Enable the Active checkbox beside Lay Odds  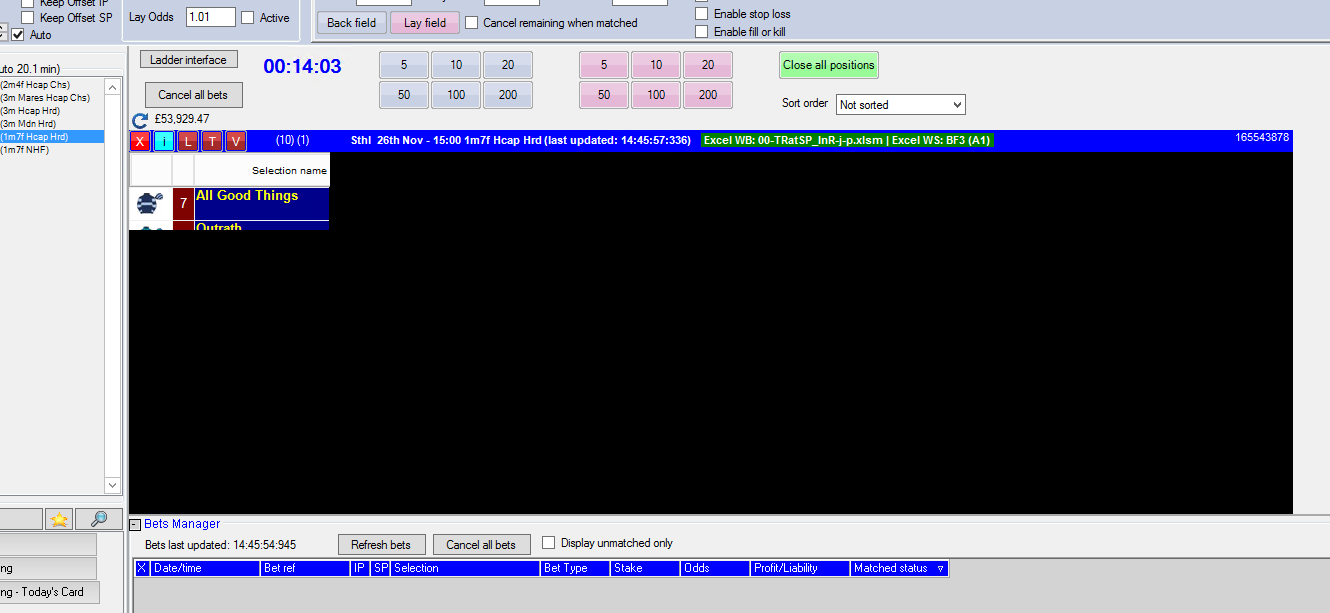(248, 18)
